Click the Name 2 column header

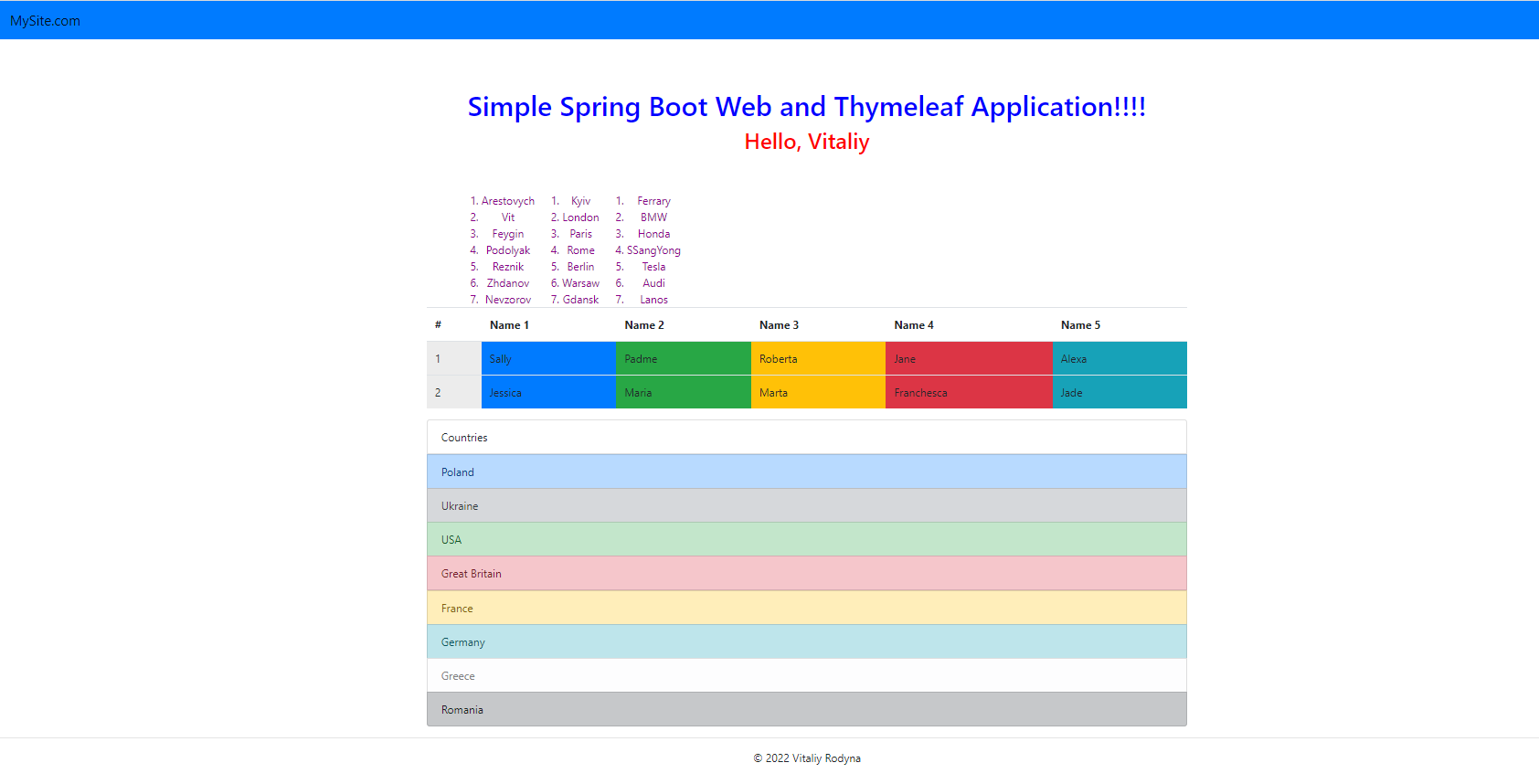coord(684,324)
